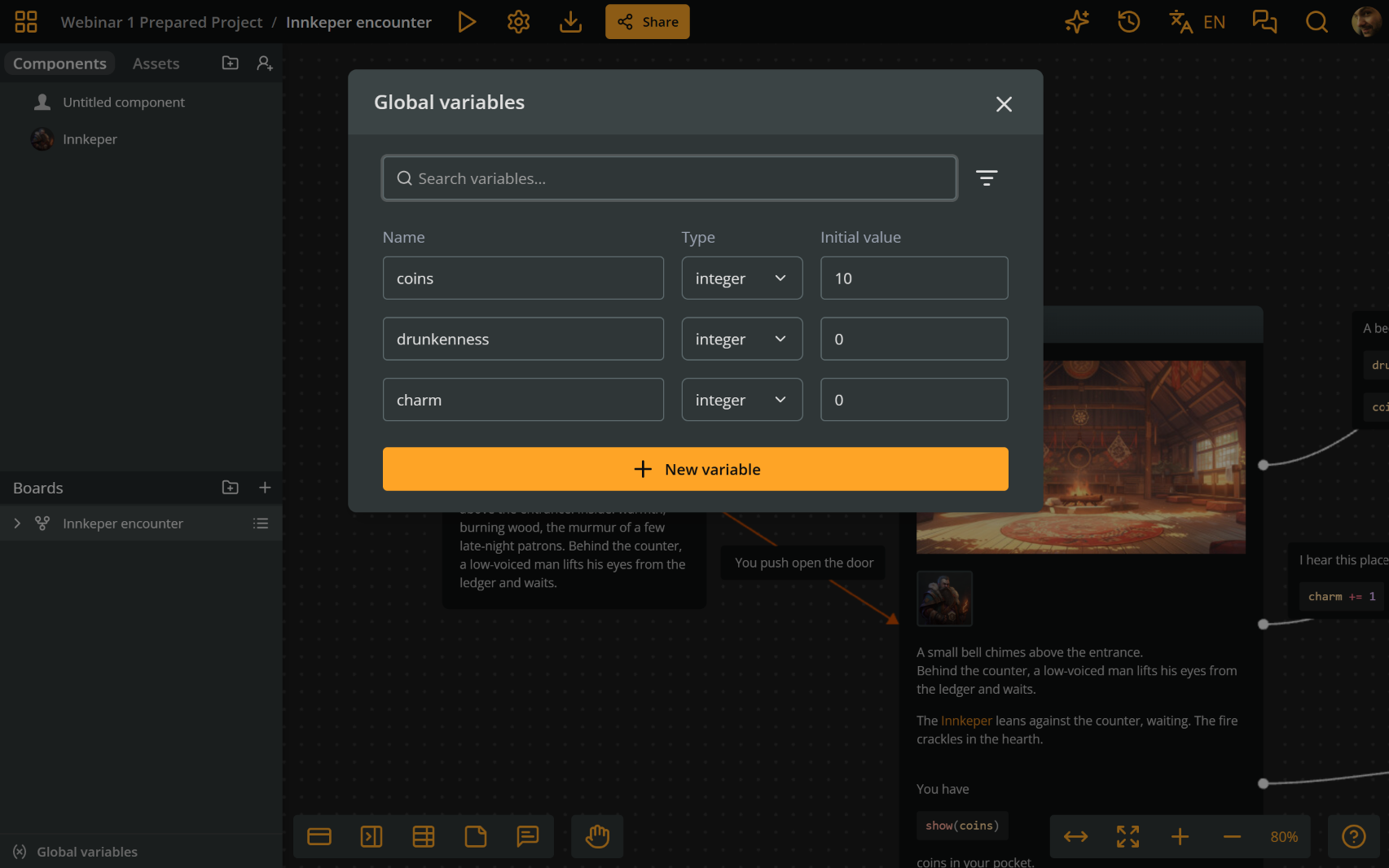Add a new board with plus
This screenshot has height=868, width=1389.
pyautogui.click(x=265, y=488)
